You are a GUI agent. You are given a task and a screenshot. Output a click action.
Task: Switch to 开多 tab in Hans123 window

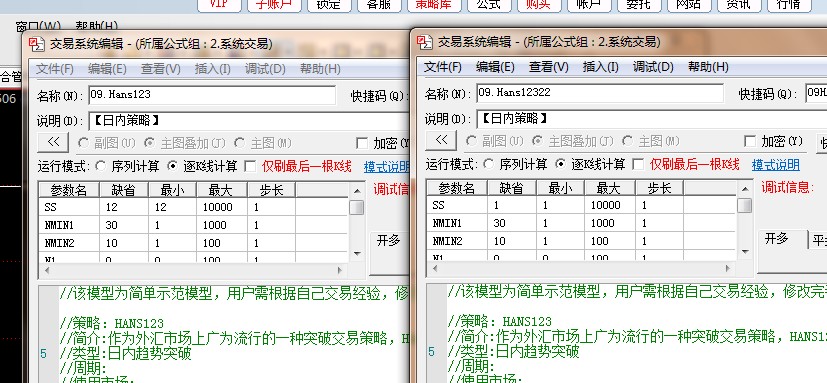pos(389,241)
